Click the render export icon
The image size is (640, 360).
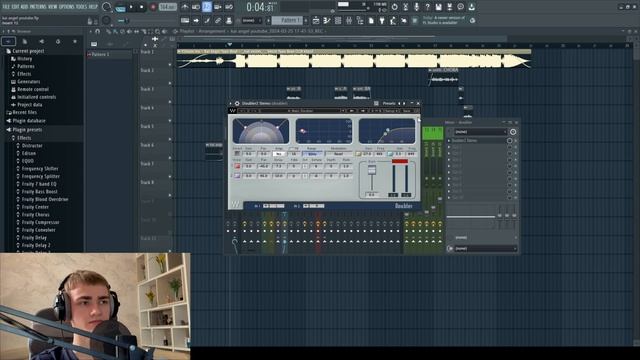[x=449, y=7]
